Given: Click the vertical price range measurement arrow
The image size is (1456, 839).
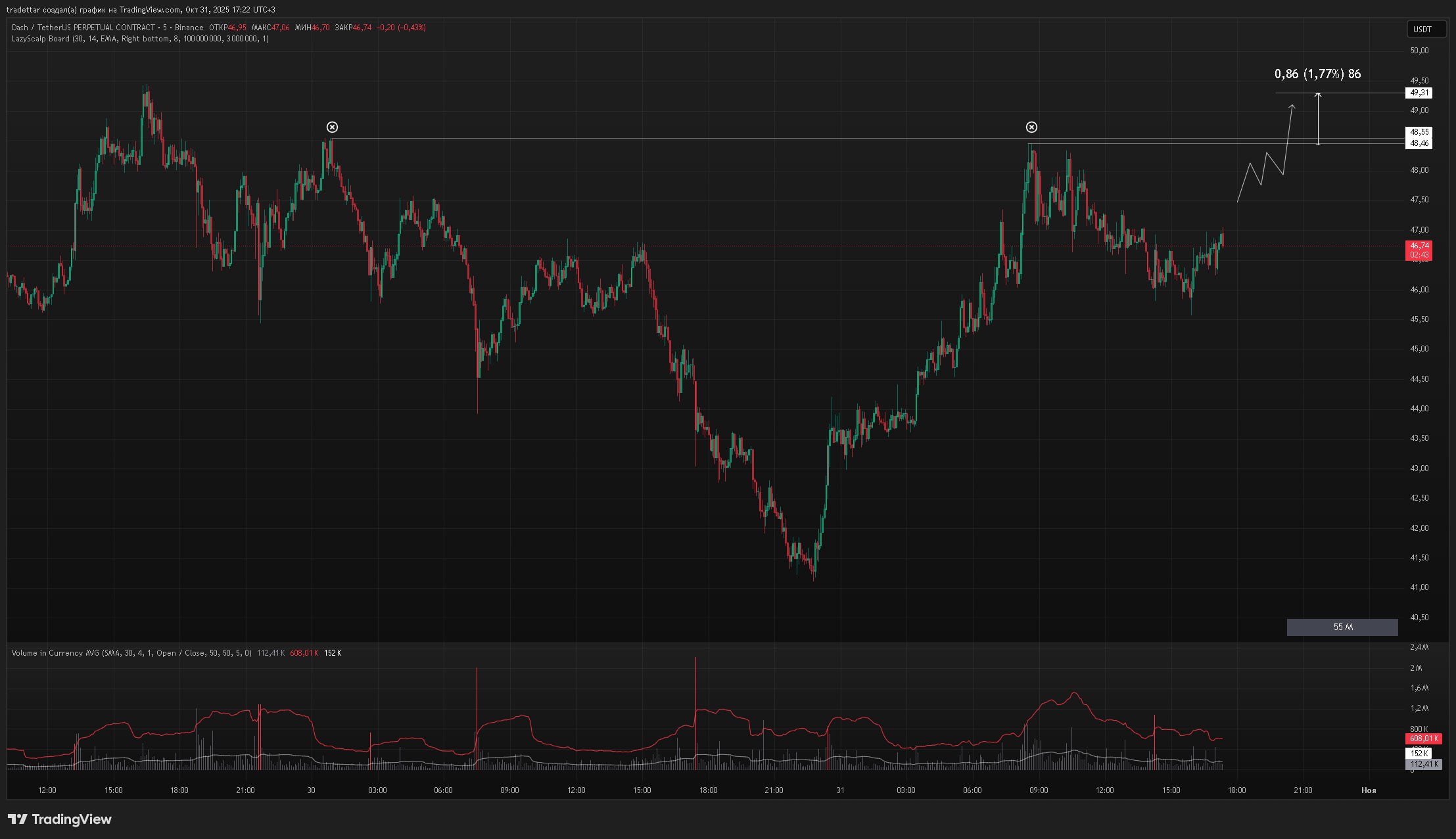Looking at the screenshot, I should click(1318, 118).
